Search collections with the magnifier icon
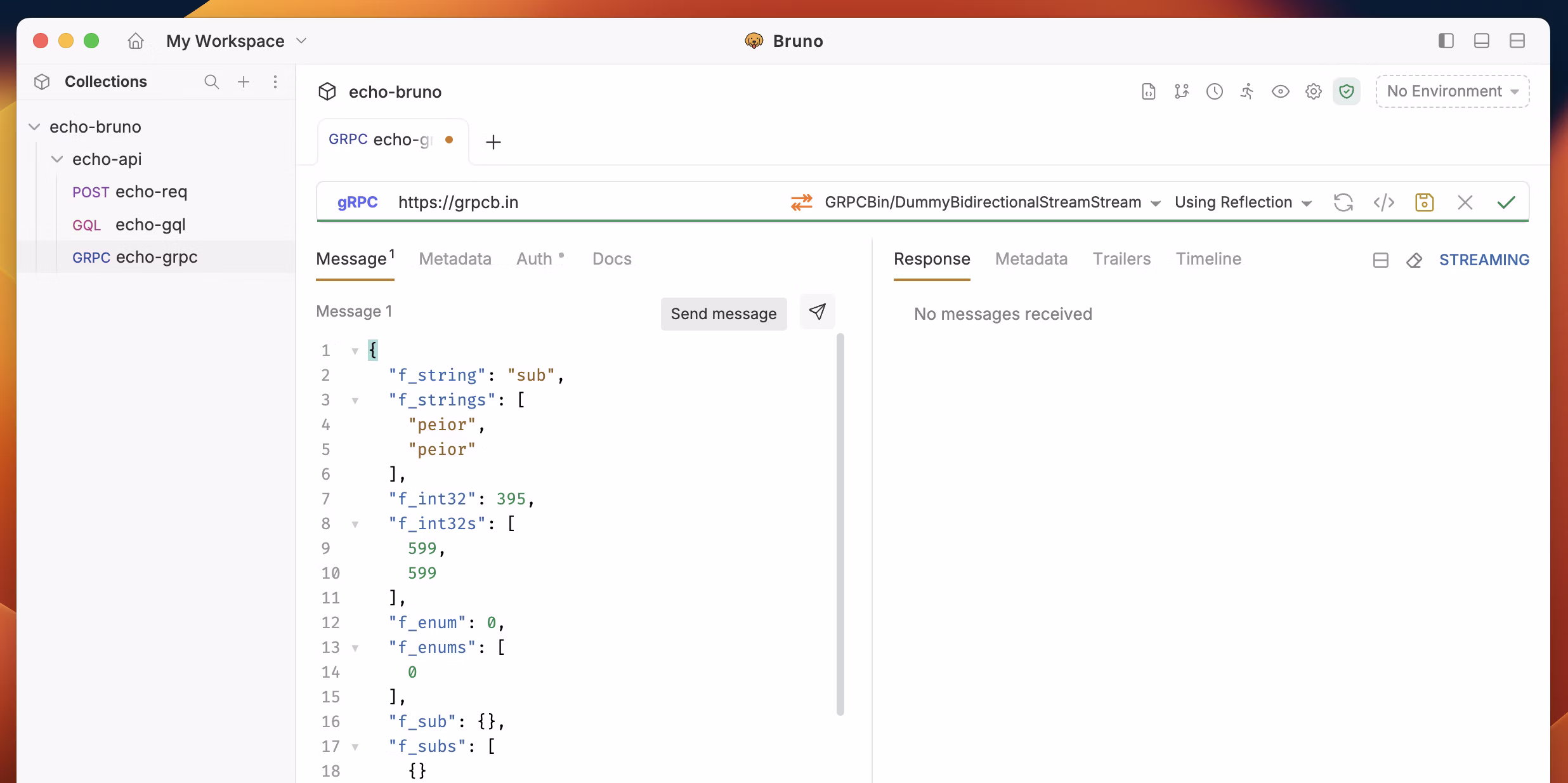 coord(211,82)
